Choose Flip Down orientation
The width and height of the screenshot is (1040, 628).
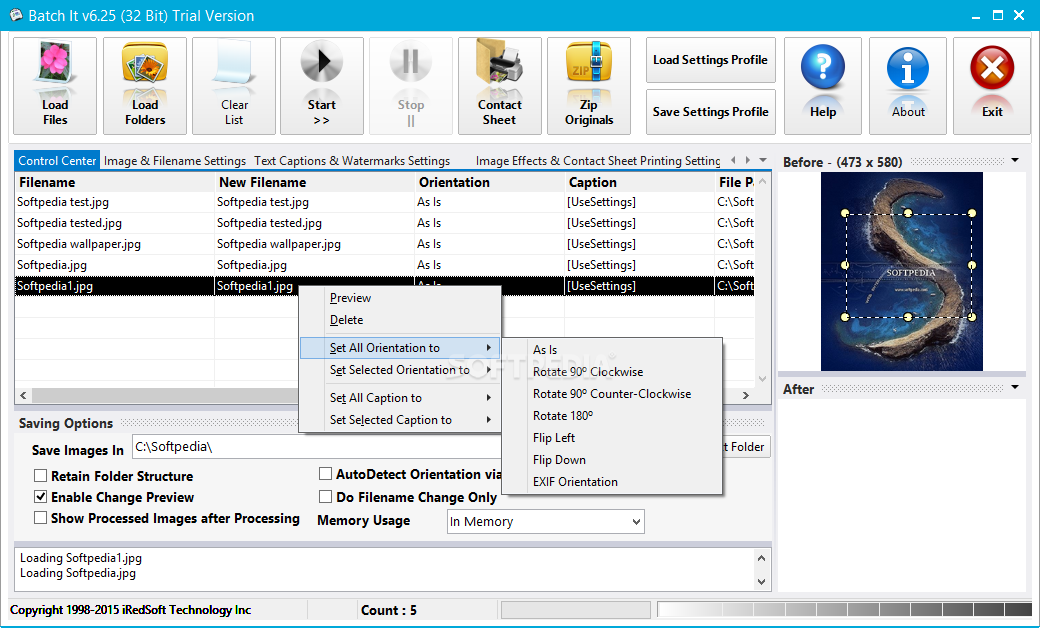pos(612,460)
